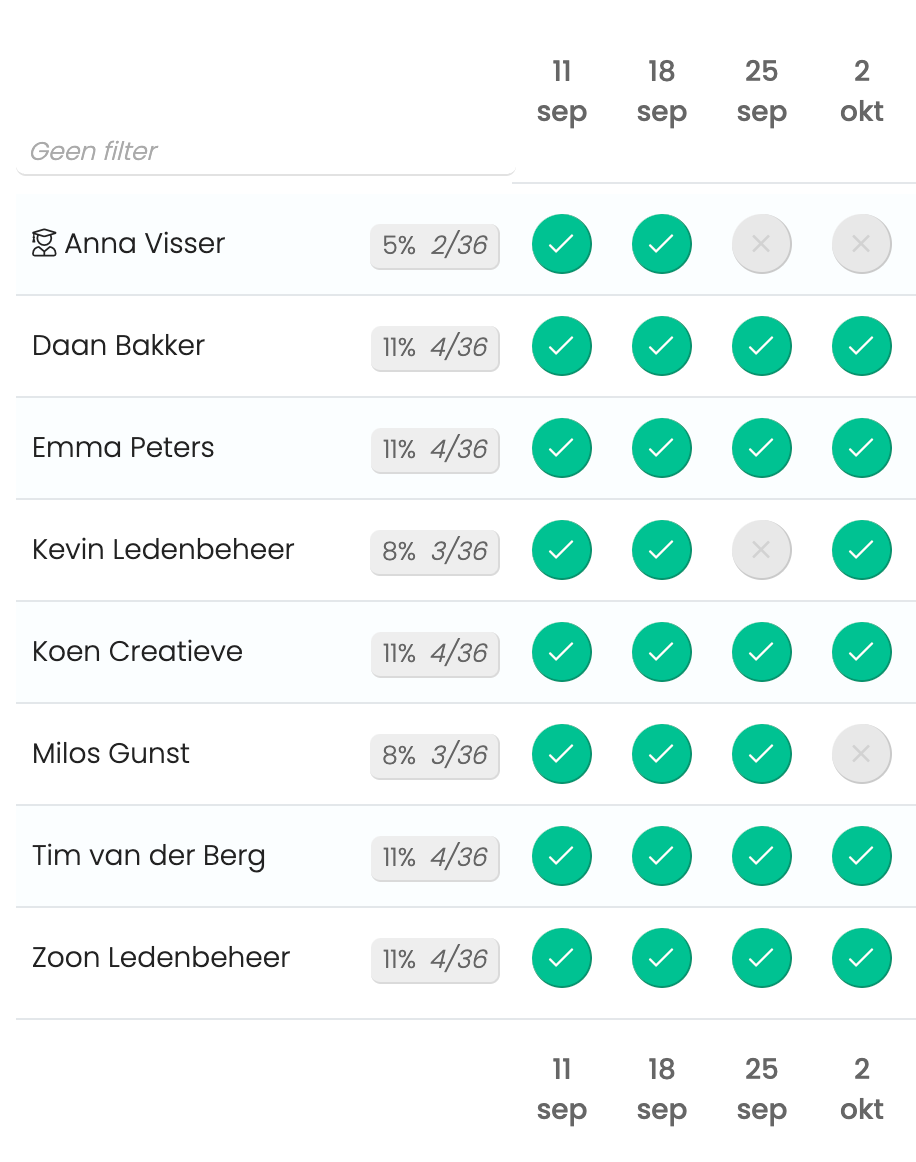Mark Kevin Ledenbeheer present on 25 sep
Viewport: 916px width, 1162px height.
point(761,550)
